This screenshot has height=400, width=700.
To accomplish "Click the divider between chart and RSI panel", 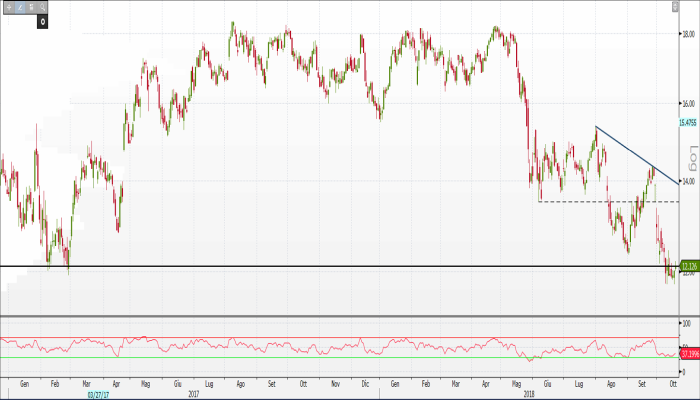I will 340,316.
